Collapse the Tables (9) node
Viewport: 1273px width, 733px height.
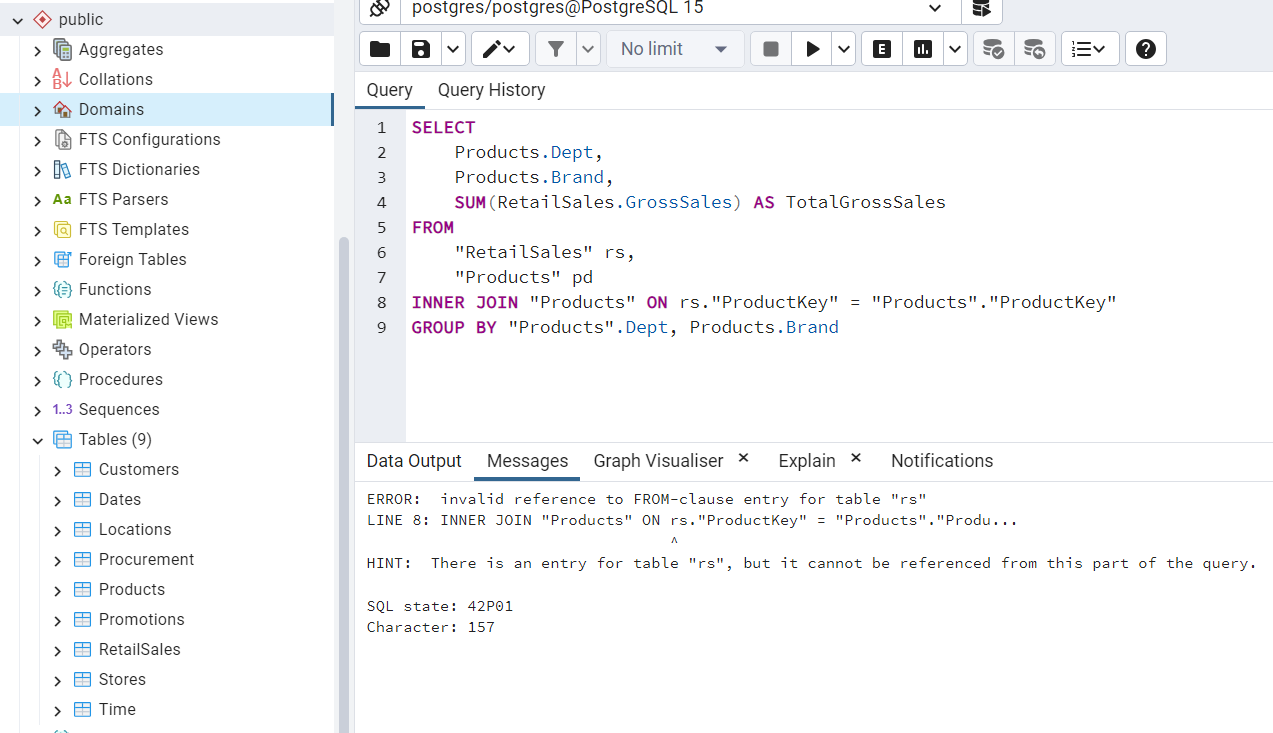click(x=38, y=440)
